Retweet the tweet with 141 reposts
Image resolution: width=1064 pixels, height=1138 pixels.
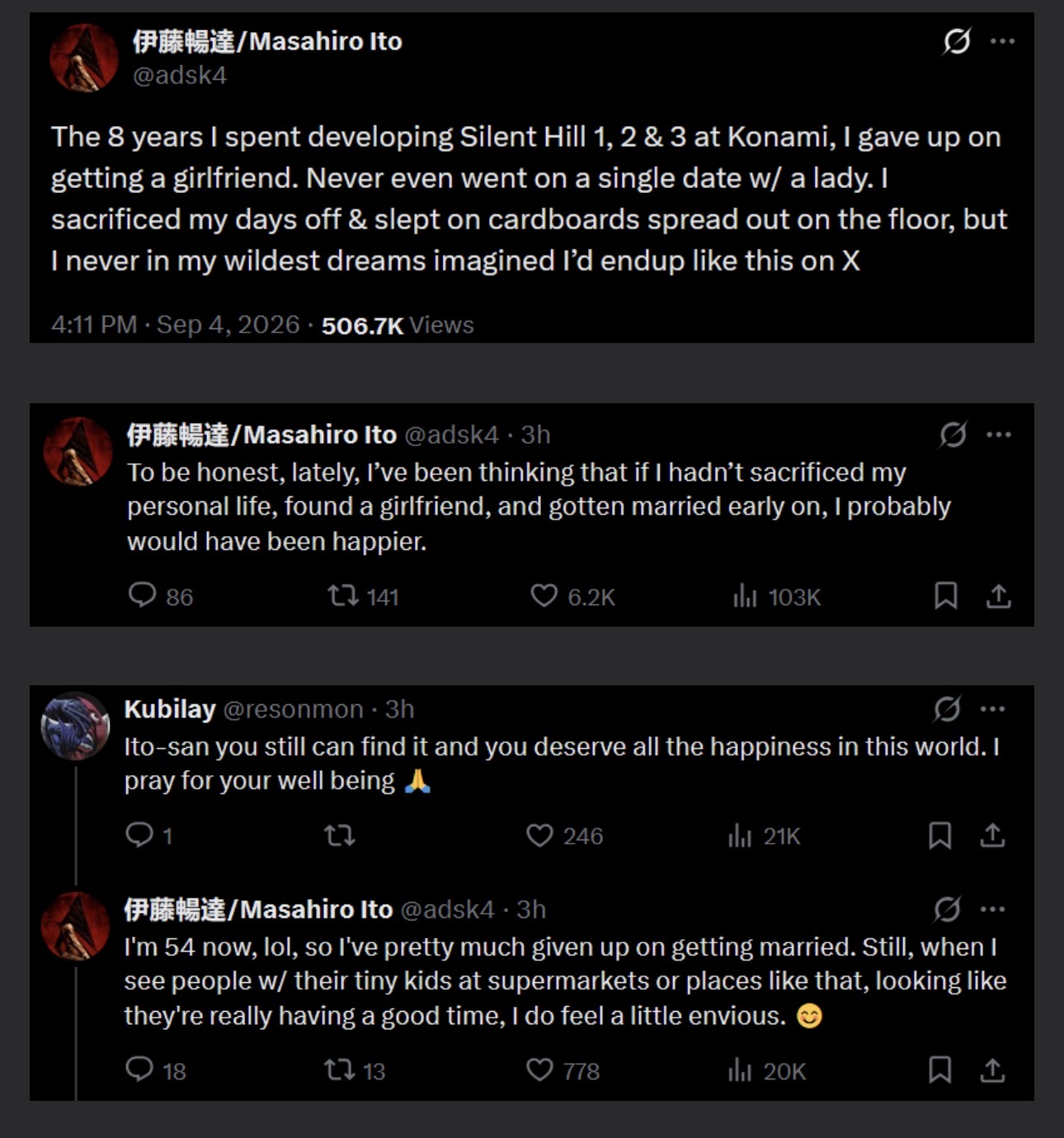pyautogui.click(x=342, y=595)
